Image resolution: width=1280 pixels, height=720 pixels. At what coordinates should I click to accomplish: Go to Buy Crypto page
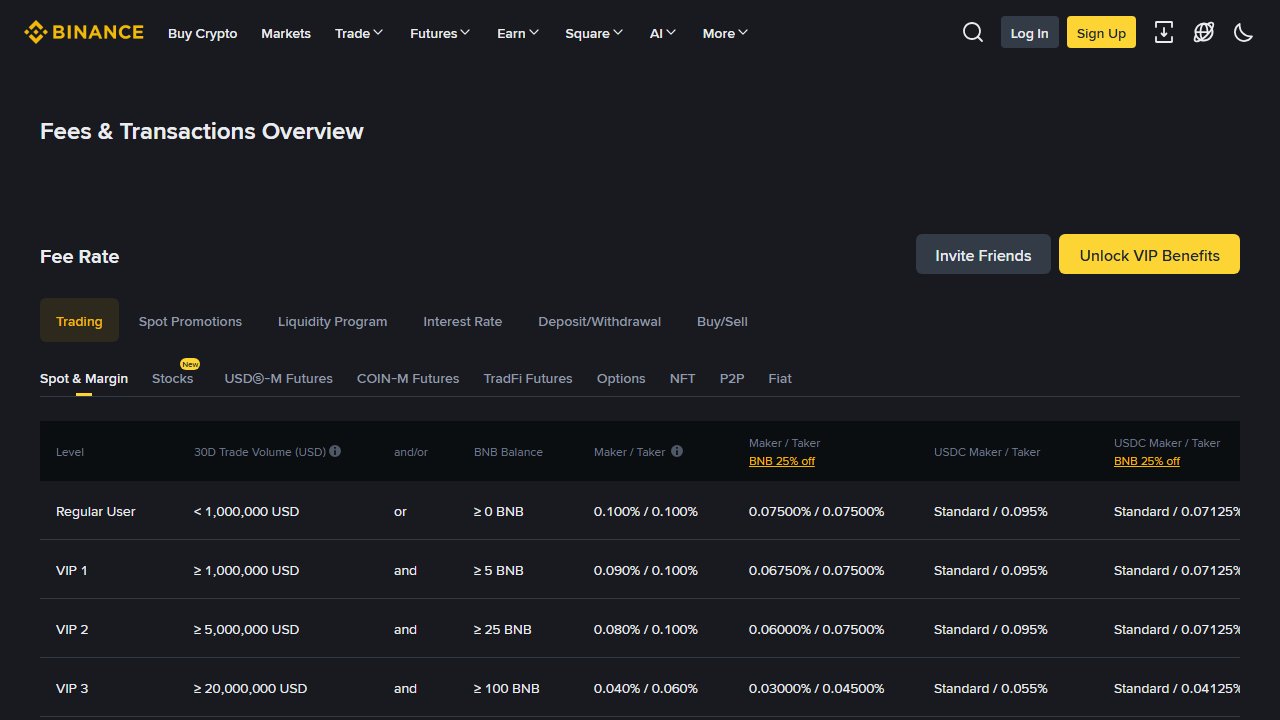203,33
